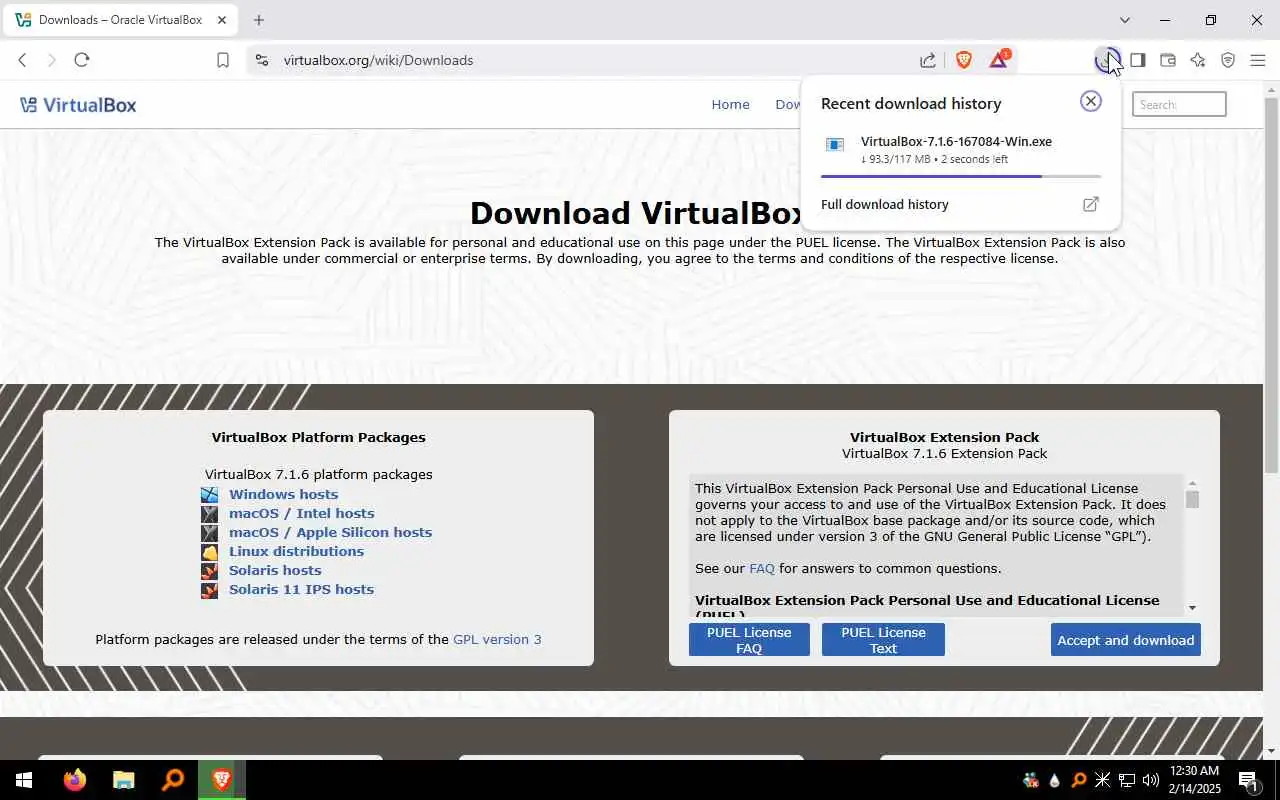Click the VirtualBox logo in header

78,105
